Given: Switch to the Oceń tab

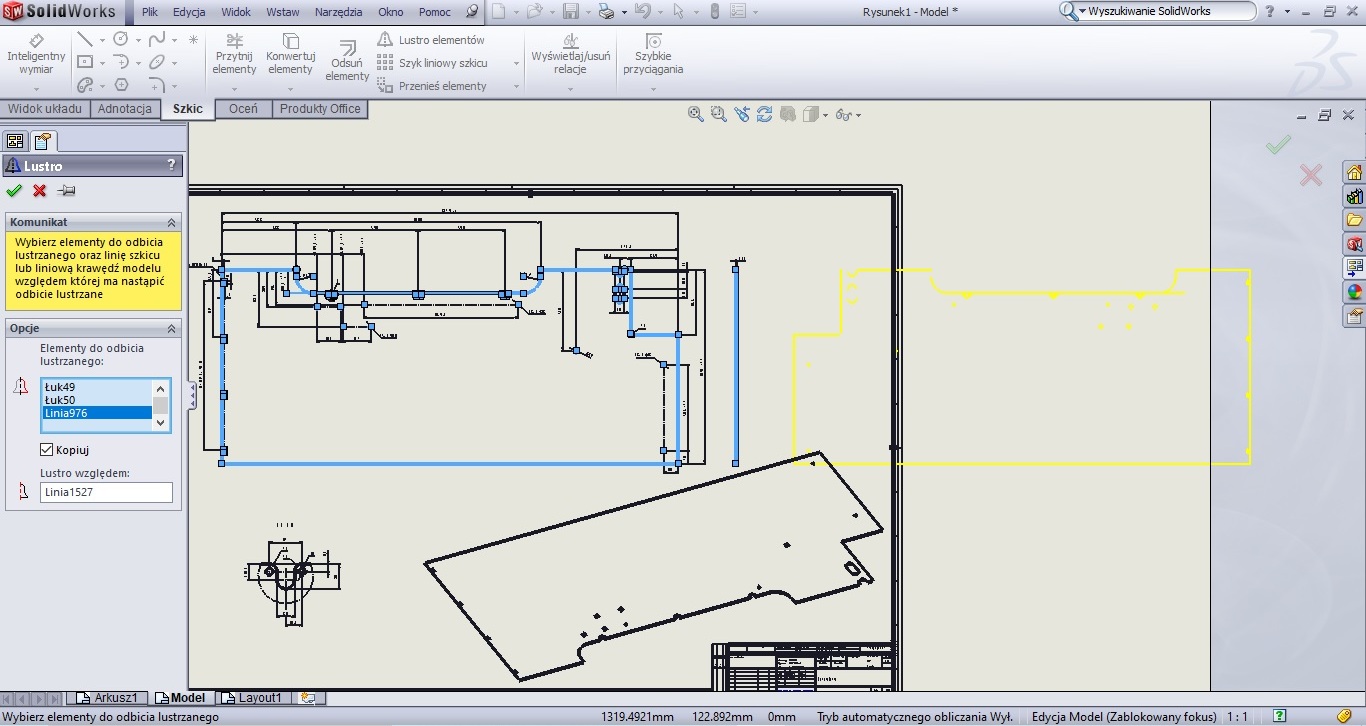Looking at the screenshot, I should tap(243, 109).
